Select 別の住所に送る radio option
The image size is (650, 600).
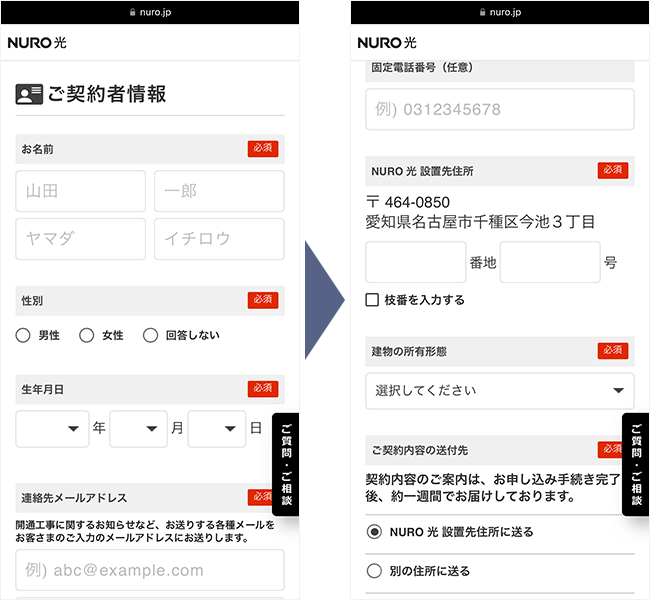tap(374, 571)
